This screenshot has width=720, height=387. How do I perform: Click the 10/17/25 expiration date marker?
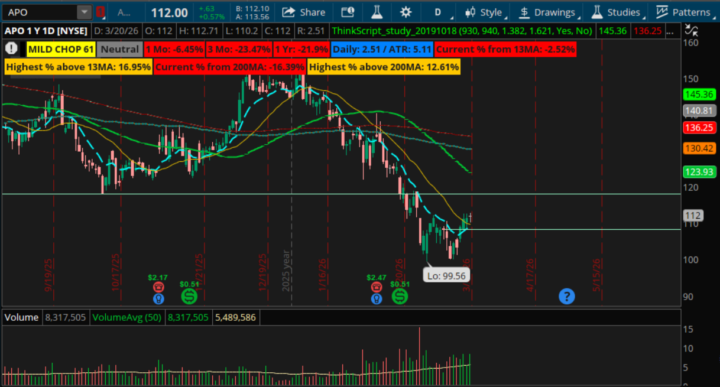tap(115, 272)
